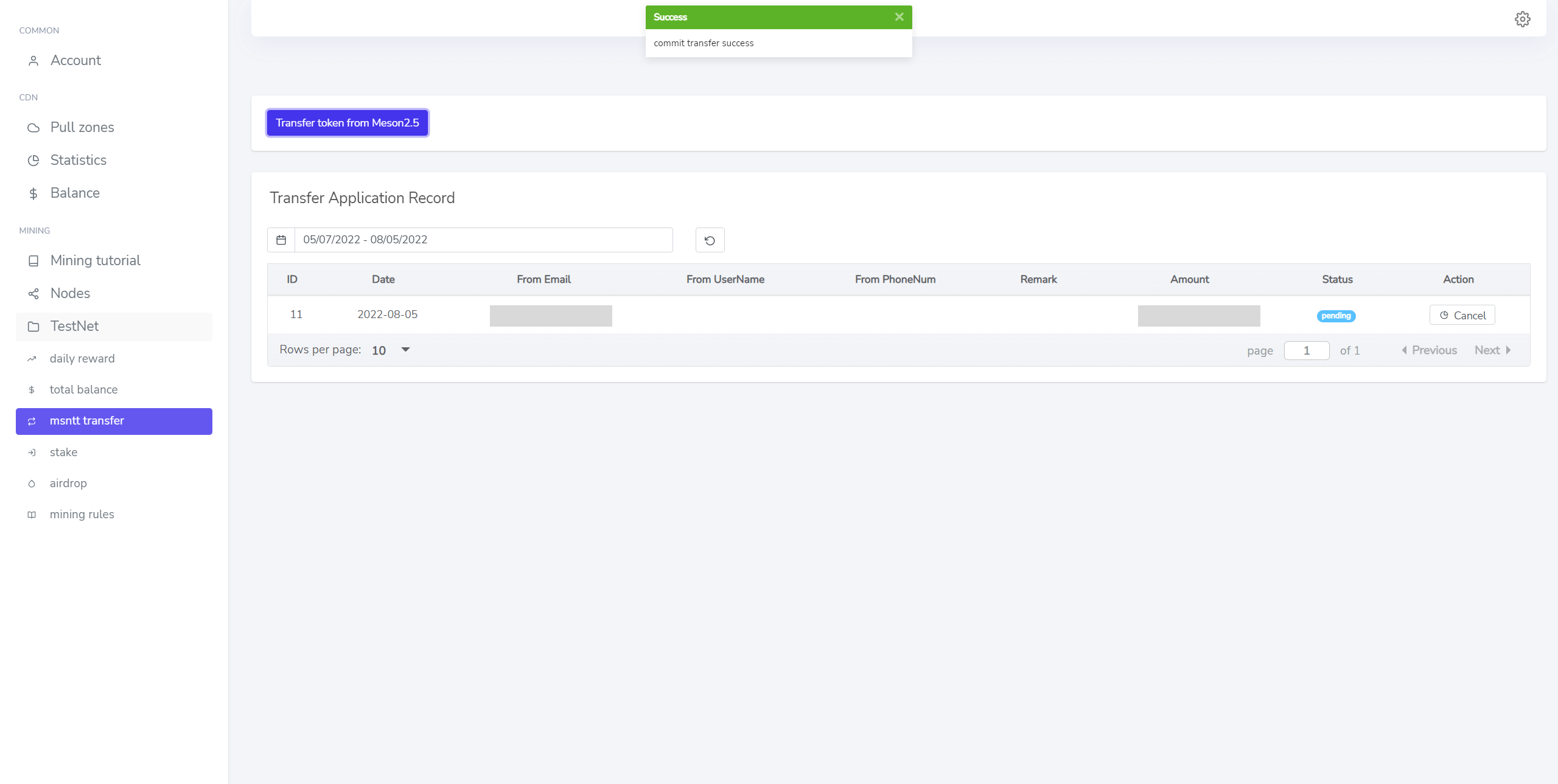Click Transfer token from Meson2.5 button
Image resolution: width=1558 pixels, height=784 pixels.
pos(348,123)
